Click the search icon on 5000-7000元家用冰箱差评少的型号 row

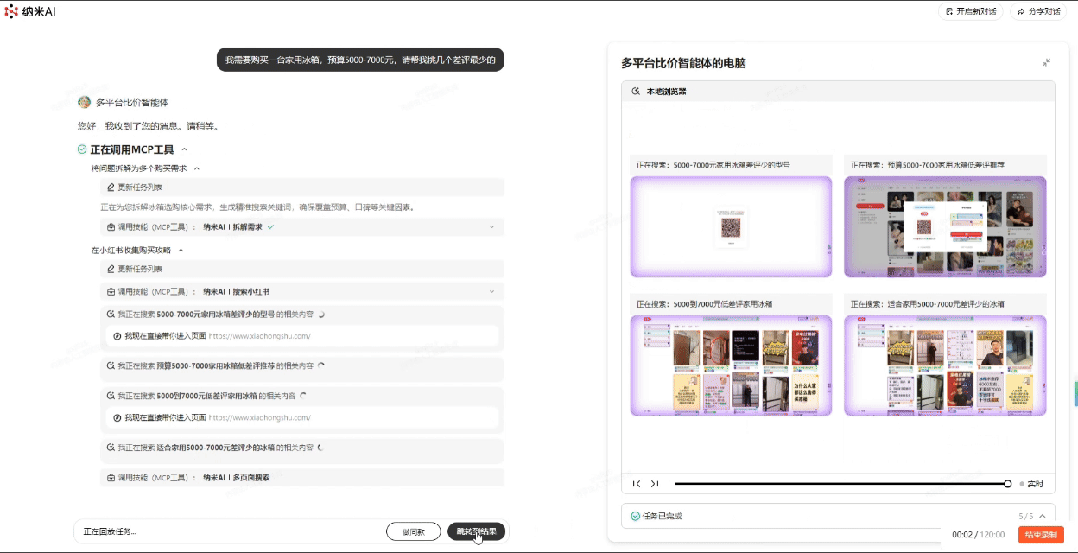(111, 314)
